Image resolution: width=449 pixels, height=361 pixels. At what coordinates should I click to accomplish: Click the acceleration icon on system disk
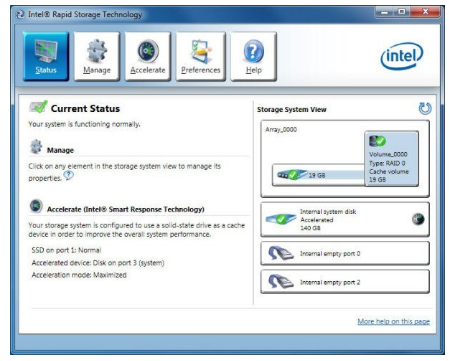418,219
